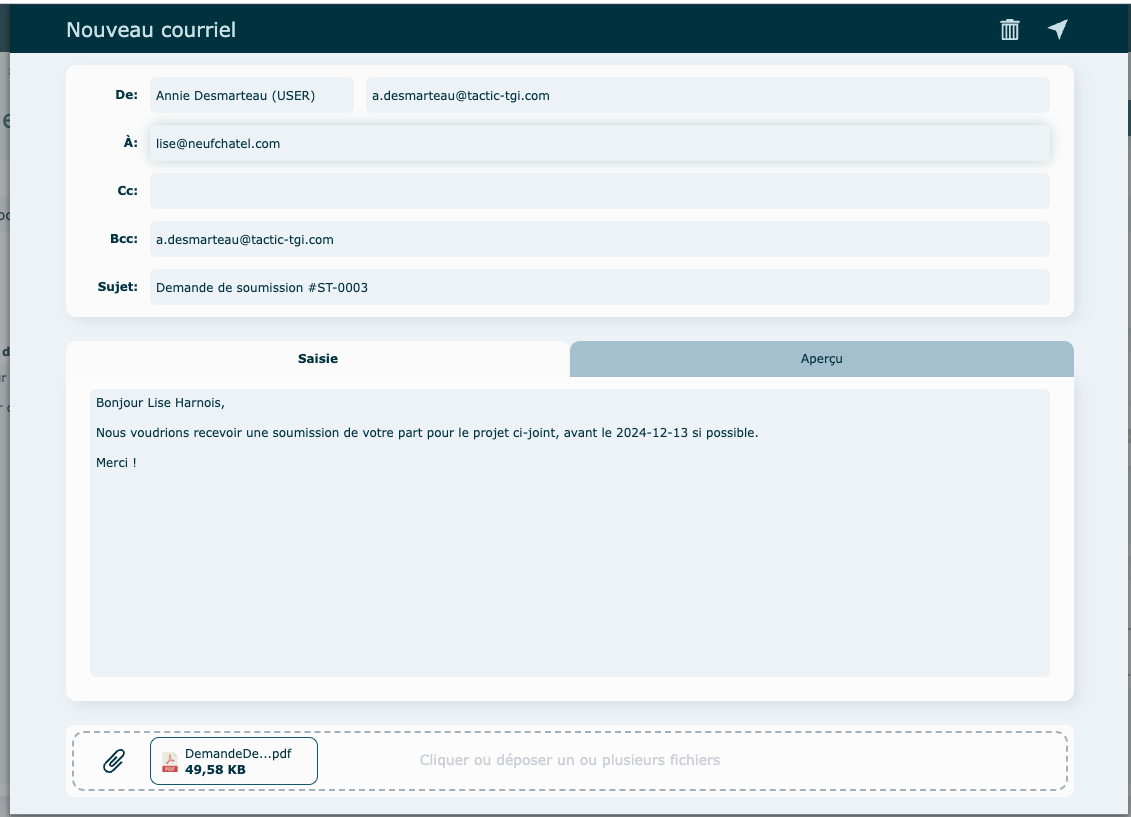This screenshot has height=817, width=1131.
Task: Click the trash icon to discard the email
Action: point(1010,30)
